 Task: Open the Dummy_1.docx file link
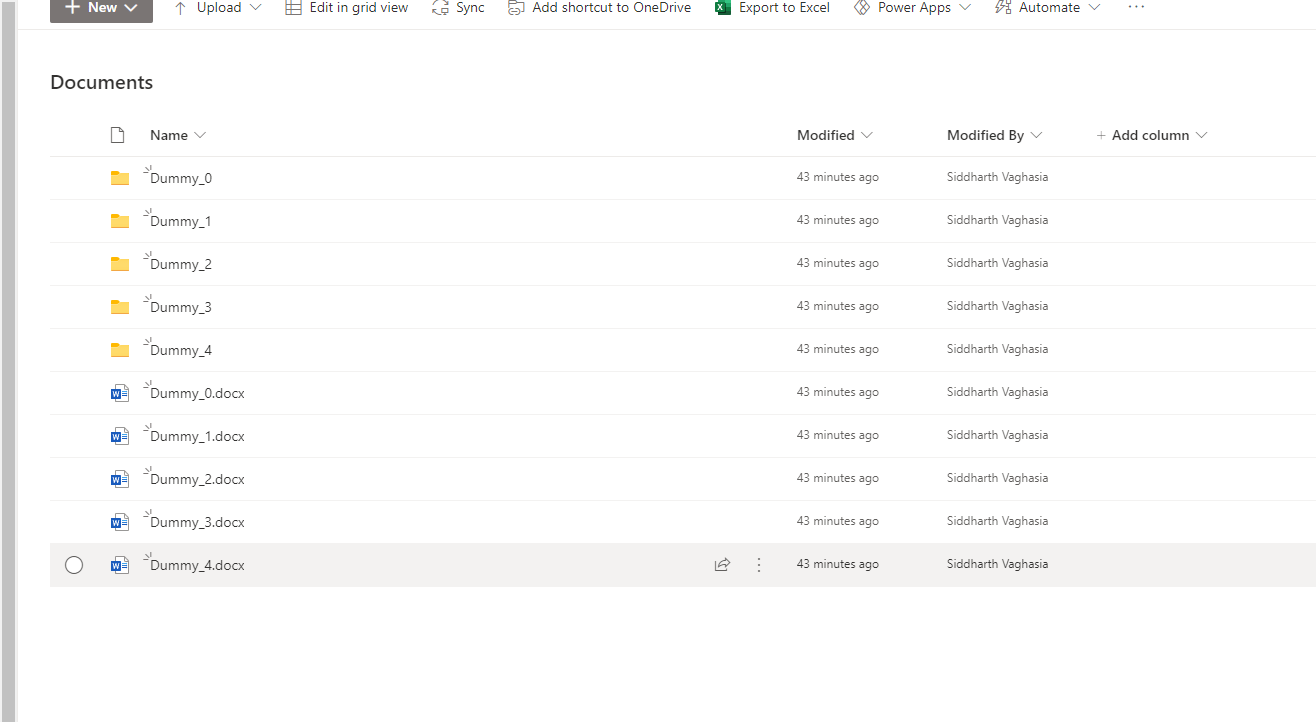[x=195, y=435]
